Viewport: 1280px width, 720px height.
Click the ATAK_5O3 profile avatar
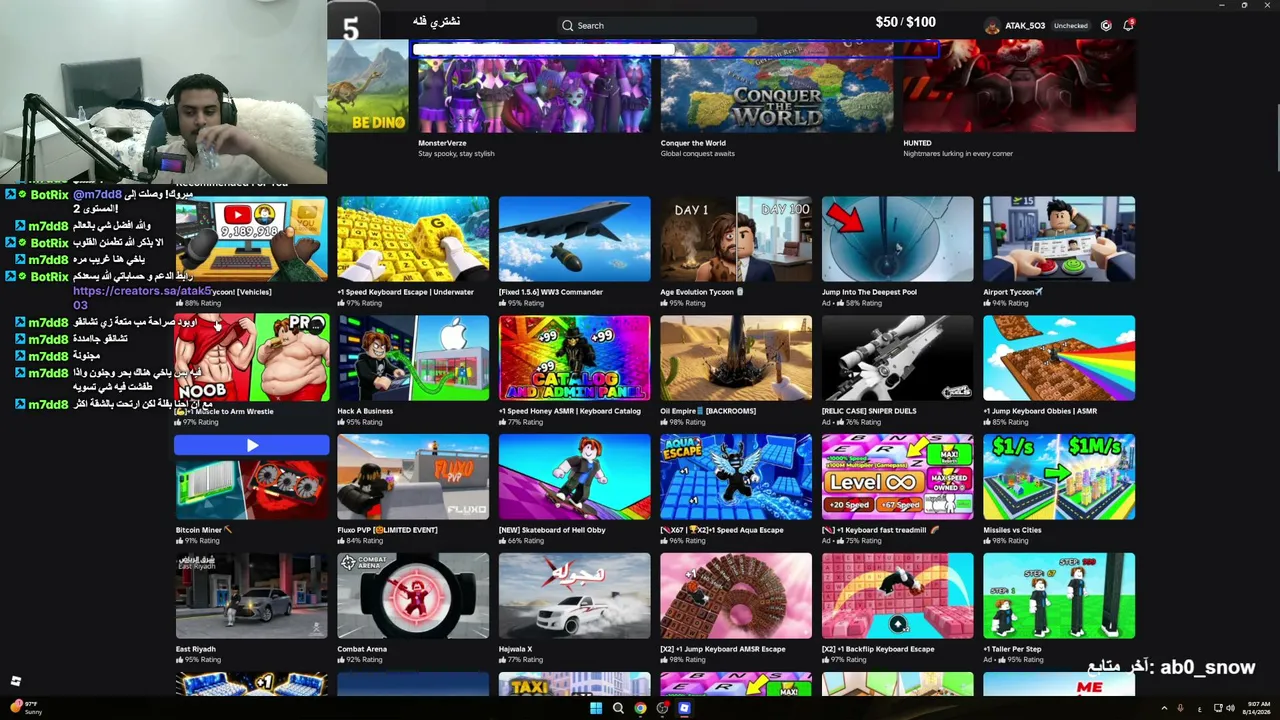point(991,26)
